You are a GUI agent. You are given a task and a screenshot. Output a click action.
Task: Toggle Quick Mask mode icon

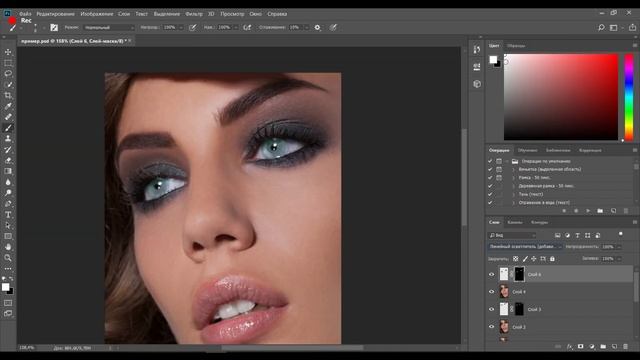8,303
